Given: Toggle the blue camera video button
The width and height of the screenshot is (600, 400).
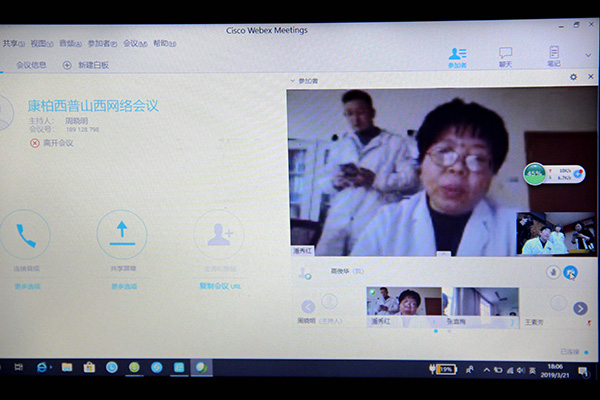Looking at the screenshot, I should click(571, 271).
